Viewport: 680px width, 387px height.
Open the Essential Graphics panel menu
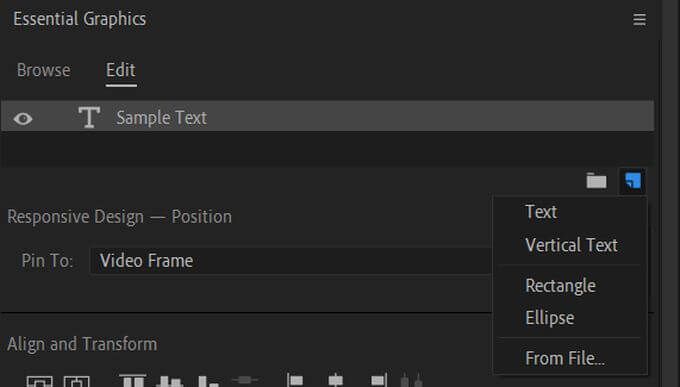click(x=639, y=20)
